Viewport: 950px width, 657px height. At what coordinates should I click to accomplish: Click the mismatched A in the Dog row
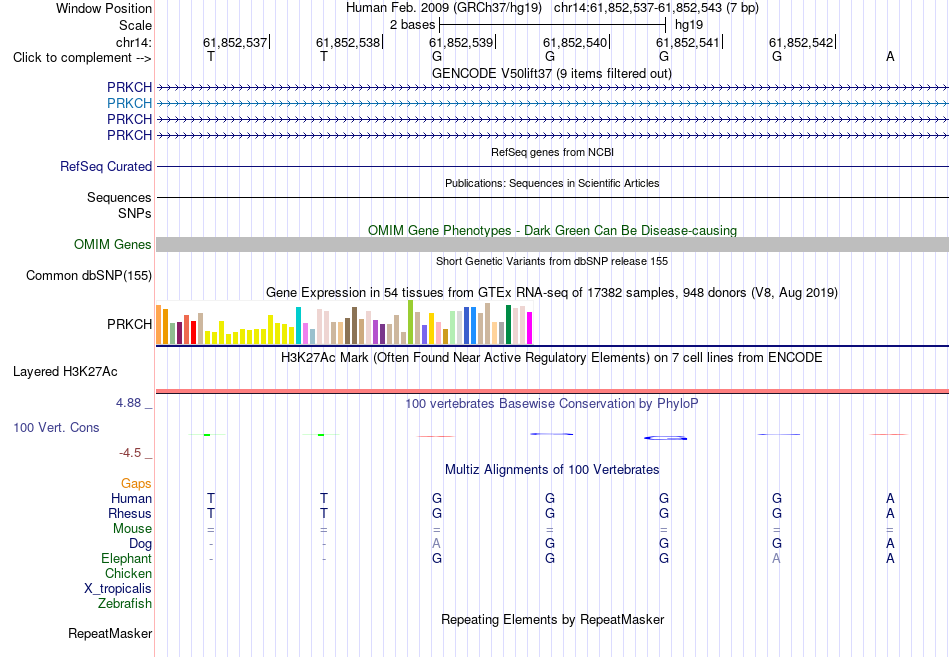pyautogui.click(x=436, y=544)
